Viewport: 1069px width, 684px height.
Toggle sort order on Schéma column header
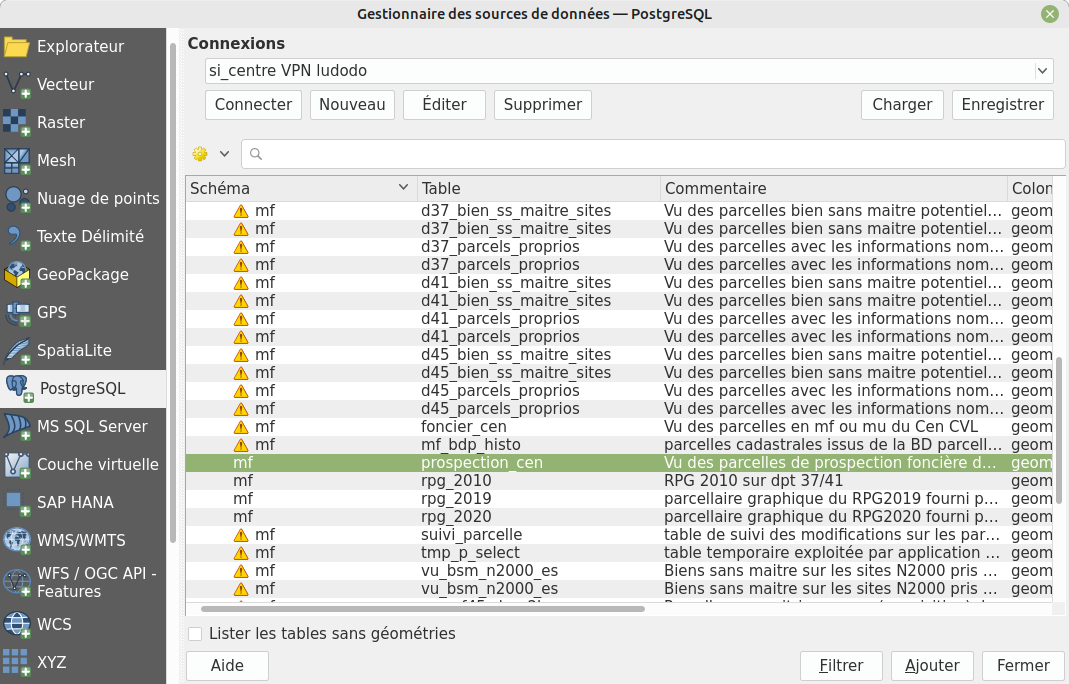[300, 188]
